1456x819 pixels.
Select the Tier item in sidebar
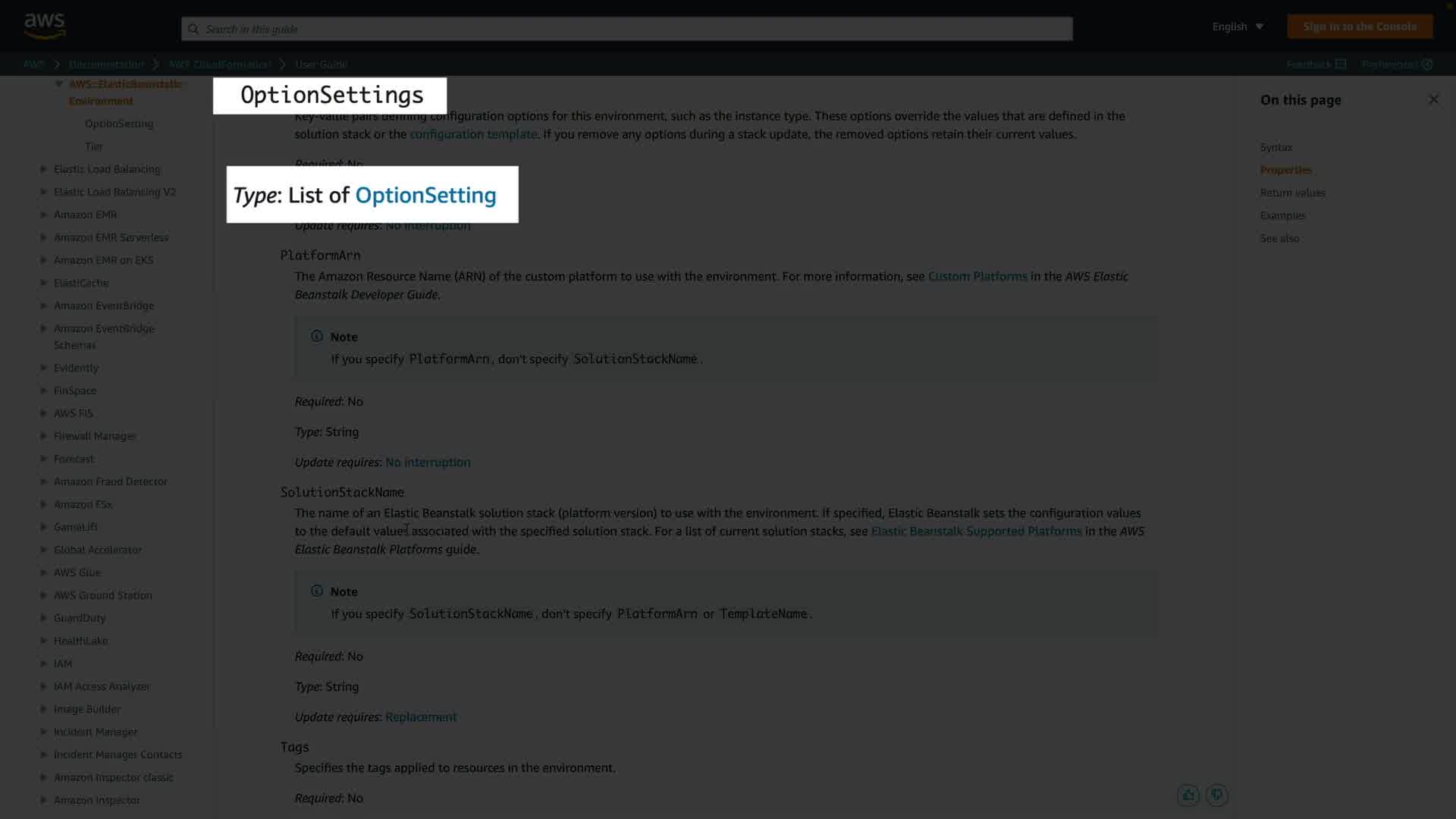point(94,146)
